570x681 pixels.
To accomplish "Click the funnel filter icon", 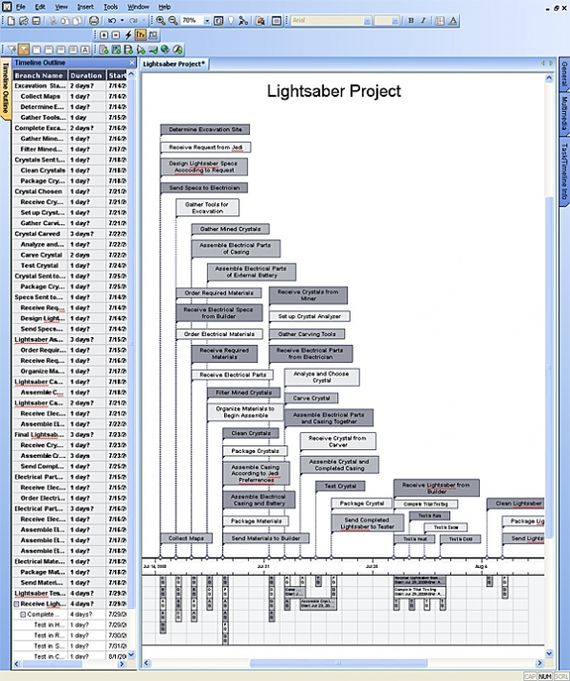I will [11, 50].
